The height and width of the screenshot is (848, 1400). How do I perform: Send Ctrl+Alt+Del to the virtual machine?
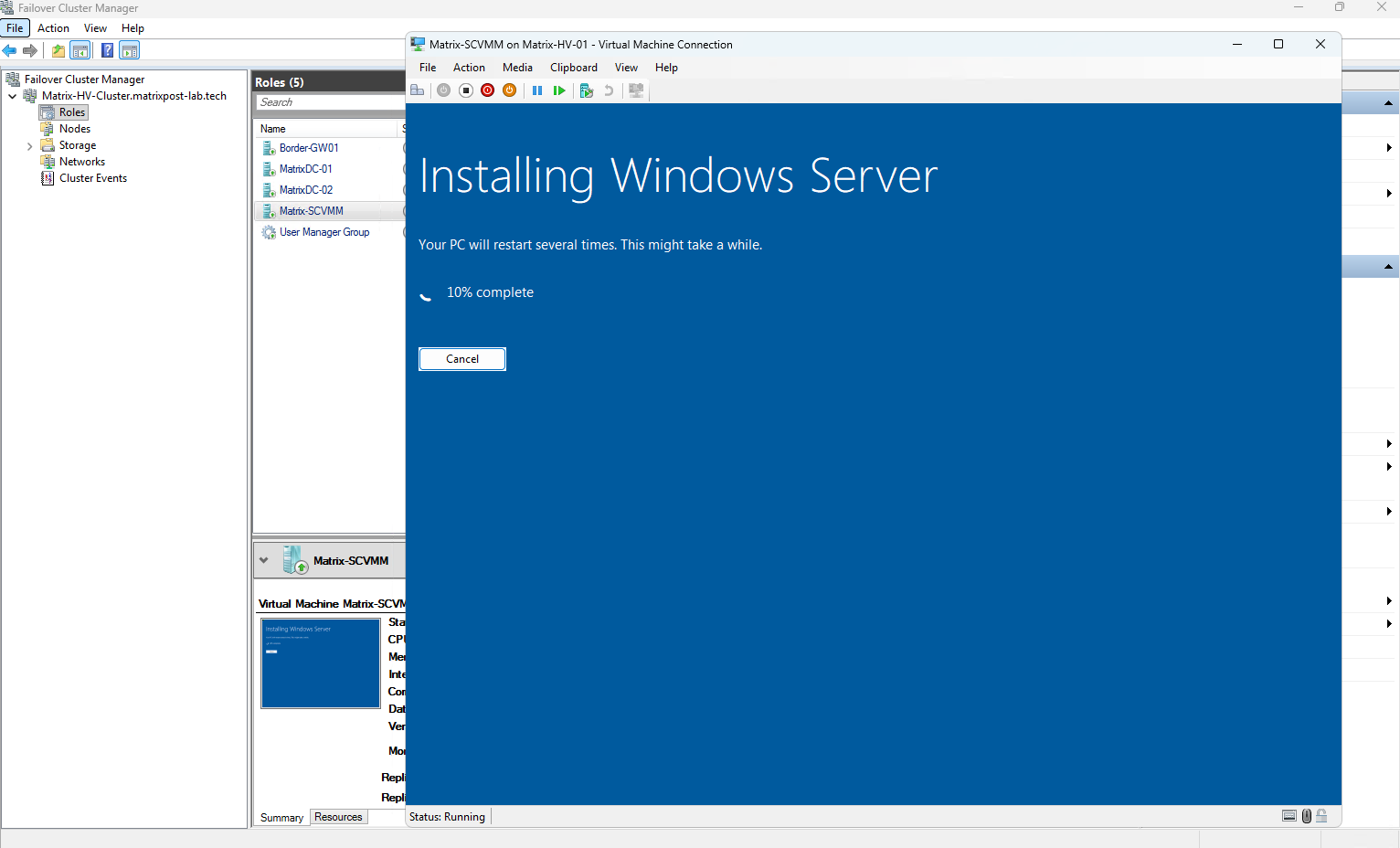(x=418, y=90)
